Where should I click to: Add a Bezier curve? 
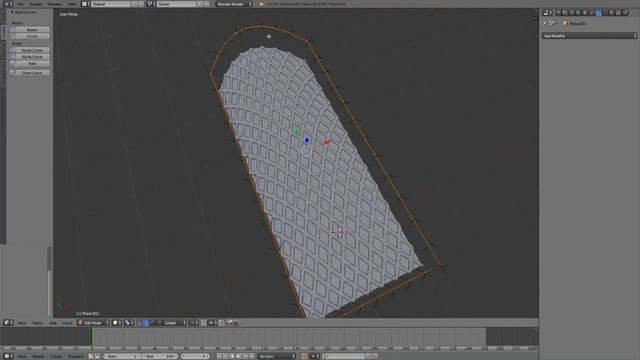[30, 29]
